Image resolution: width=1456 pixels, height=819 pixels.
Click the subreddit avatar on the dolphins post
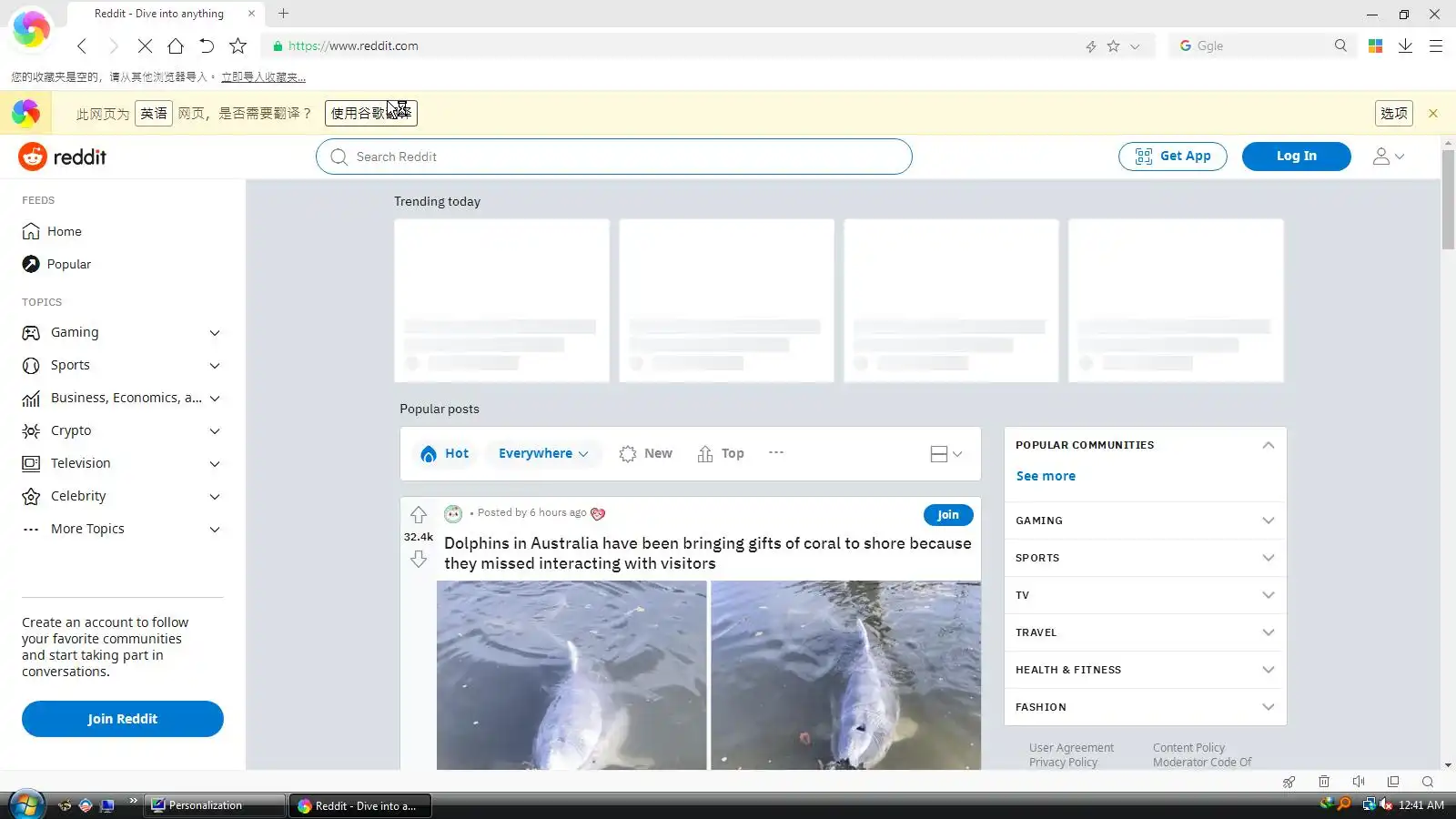[453, 514]
